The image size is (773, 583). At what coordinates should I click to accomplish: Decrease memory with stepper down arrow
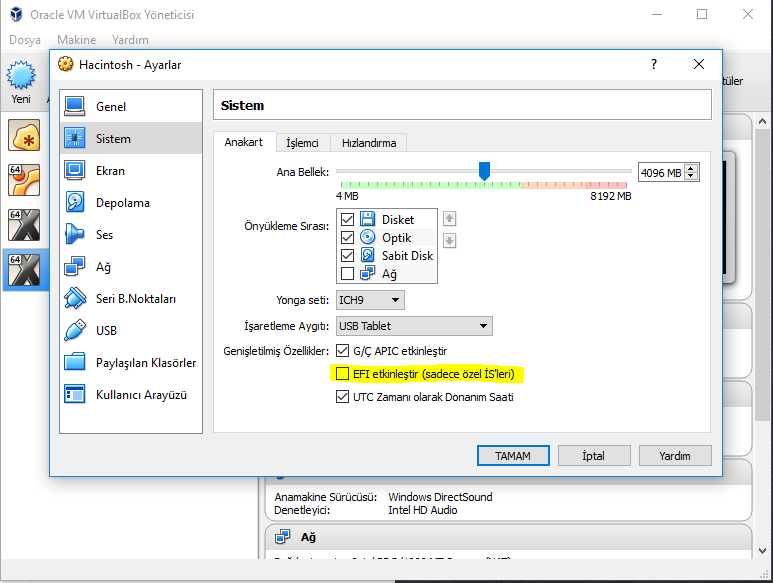691,176
